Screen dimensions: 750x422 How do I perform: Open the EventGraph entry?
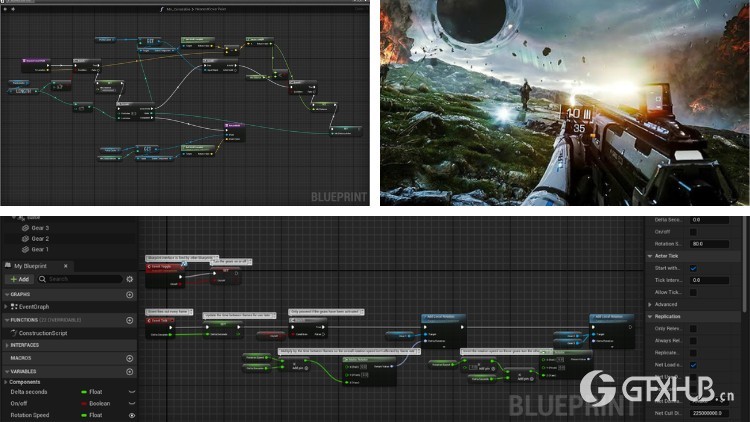(34, 307)
